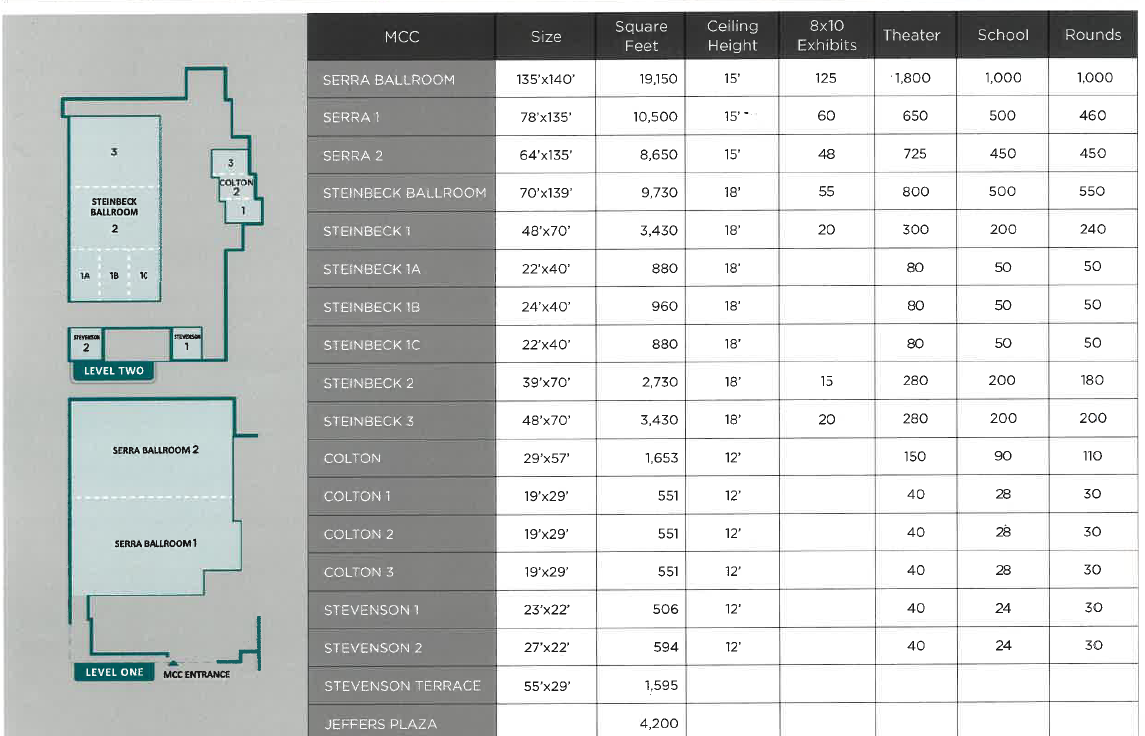Select the 725 theater capacity value

coord(914,153)
